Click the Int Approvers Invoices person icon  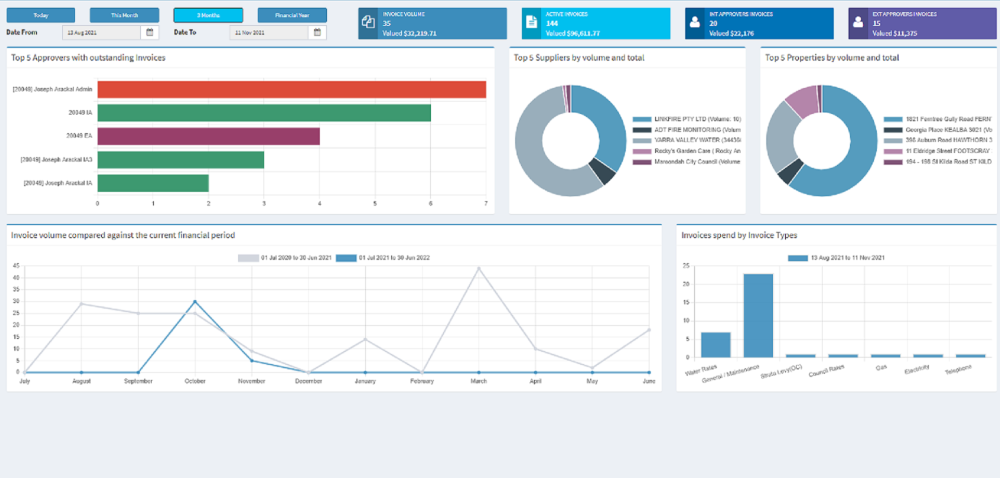[695, 22]
